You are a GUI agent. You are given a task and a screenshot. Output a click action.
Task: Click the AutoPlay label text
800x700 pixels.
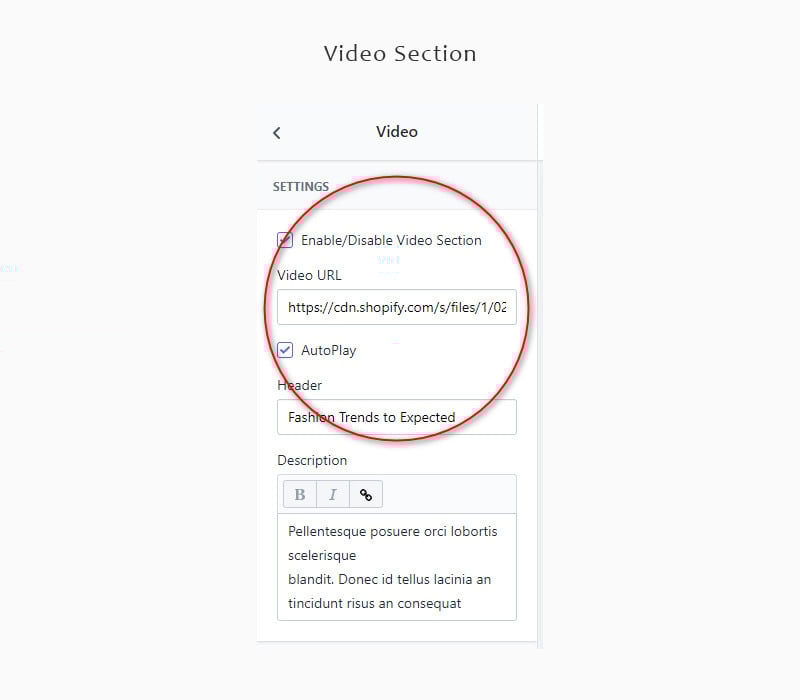pos(329,351)
